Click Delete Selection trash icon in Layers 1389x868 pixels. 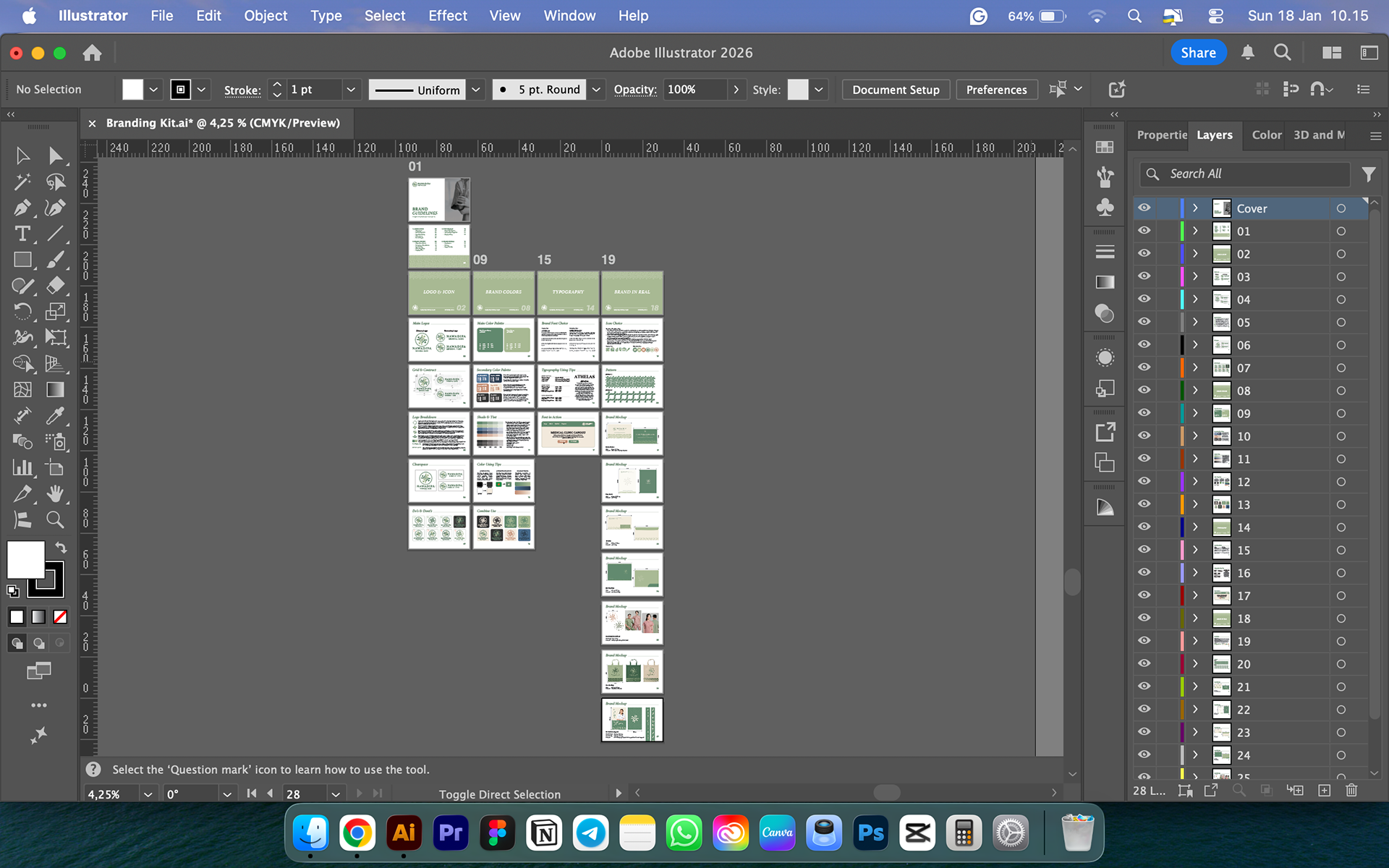(x=1351, y=791)
